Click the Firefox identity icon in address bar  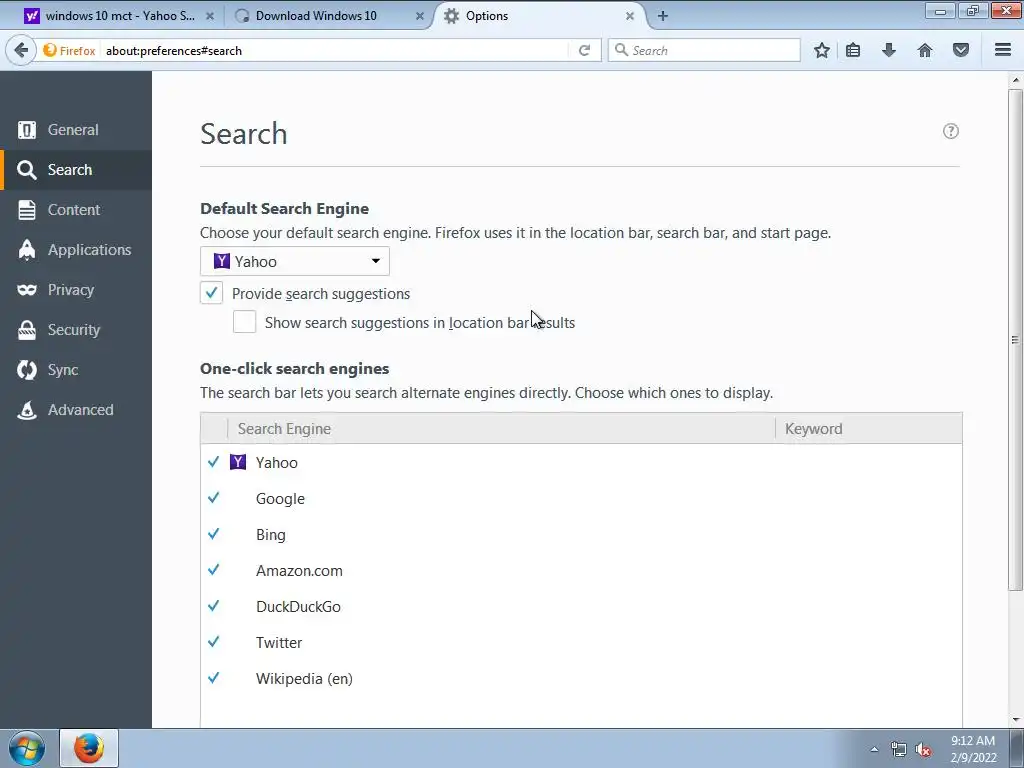tap(69, 50)
